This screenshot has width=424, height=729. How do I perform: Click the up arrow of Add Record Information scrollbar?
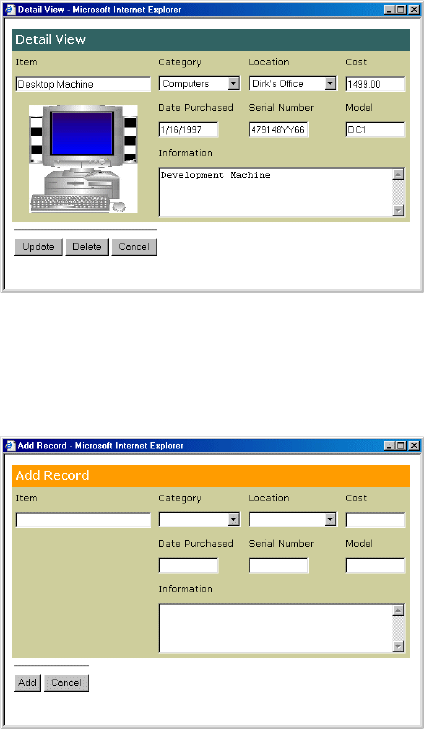[398, 610]
